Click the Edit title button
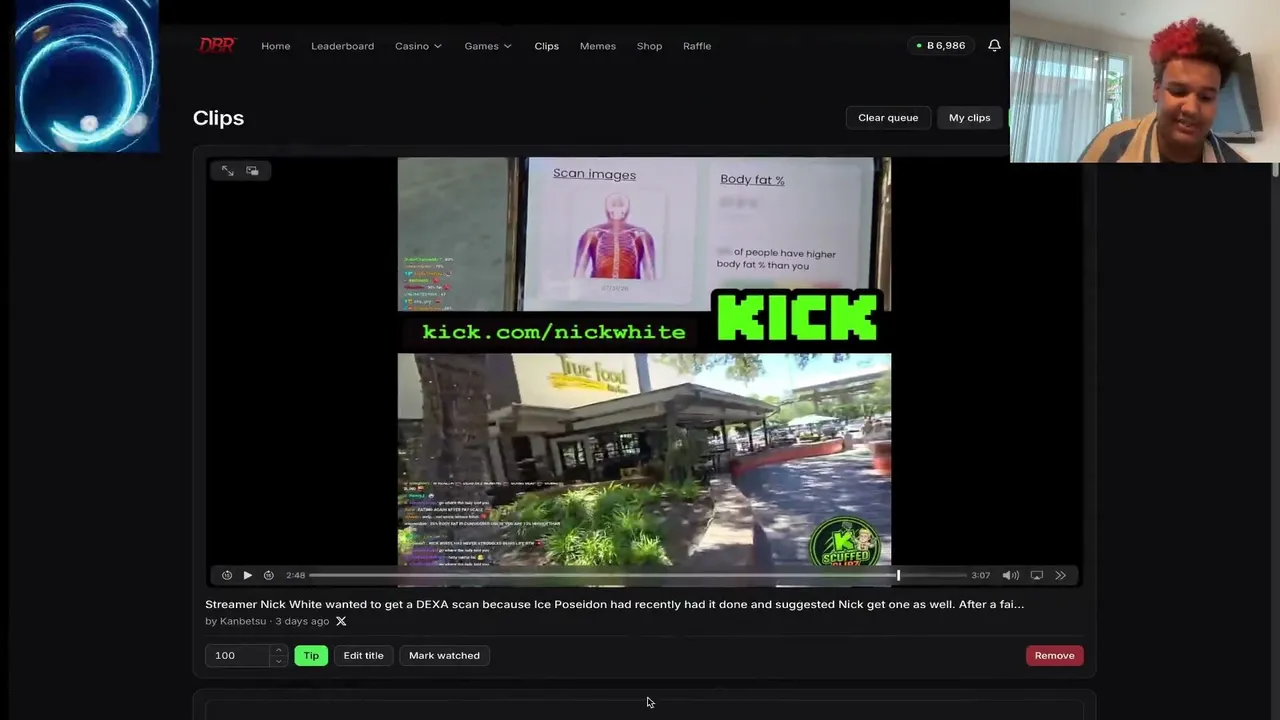This screenshot has height=720, width=1280. pyautogui.click(x=363, y=656)
